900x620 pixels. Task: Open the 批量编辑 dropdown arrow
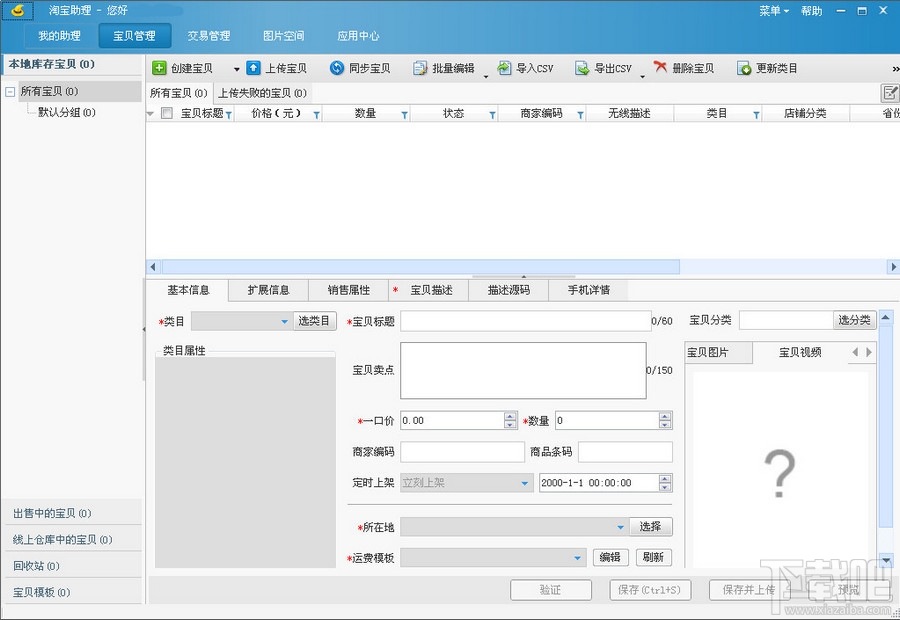point(486,76)
